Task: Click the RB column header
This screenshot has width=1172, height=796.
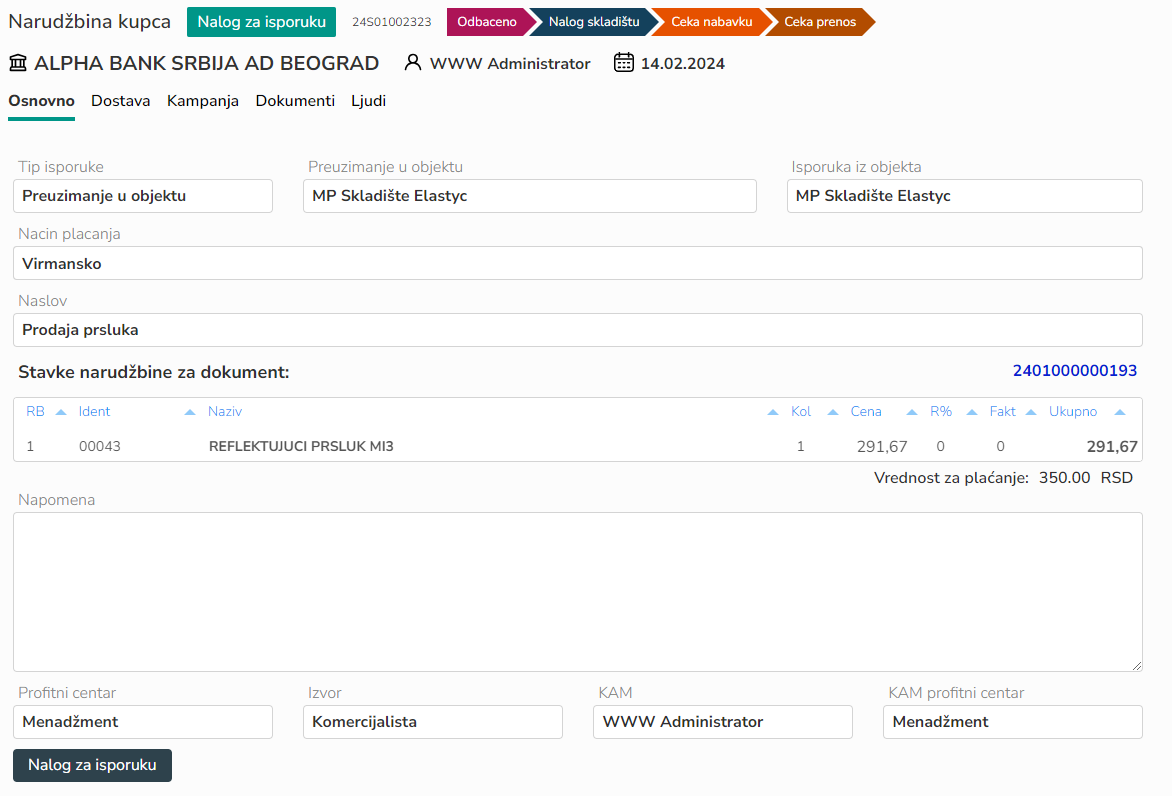Action: pyautogui.click(x=35, y=412)
